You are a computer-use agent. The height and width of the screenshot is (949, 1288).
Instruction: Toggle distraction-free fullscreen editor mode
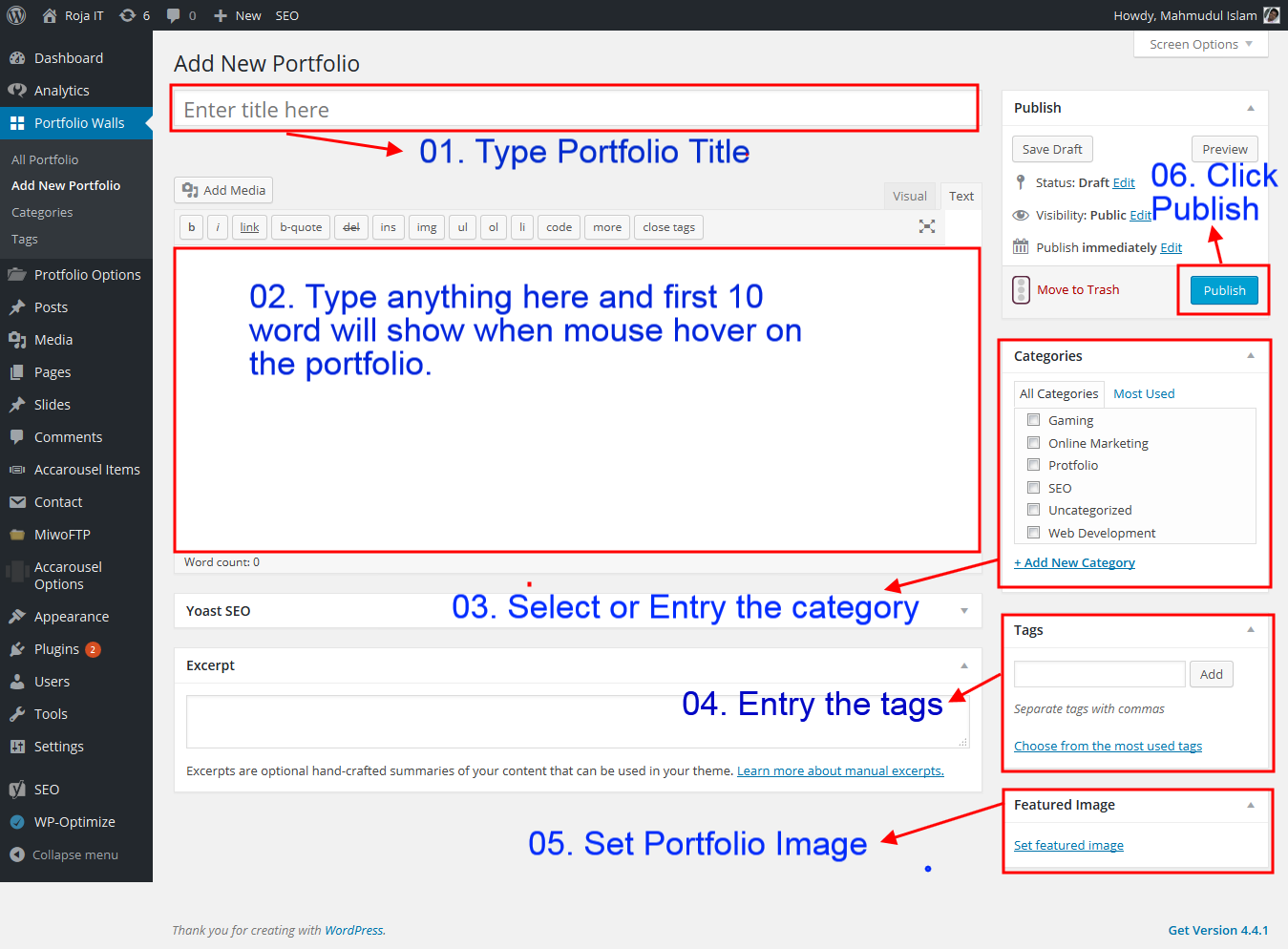[x=927, y=226]
